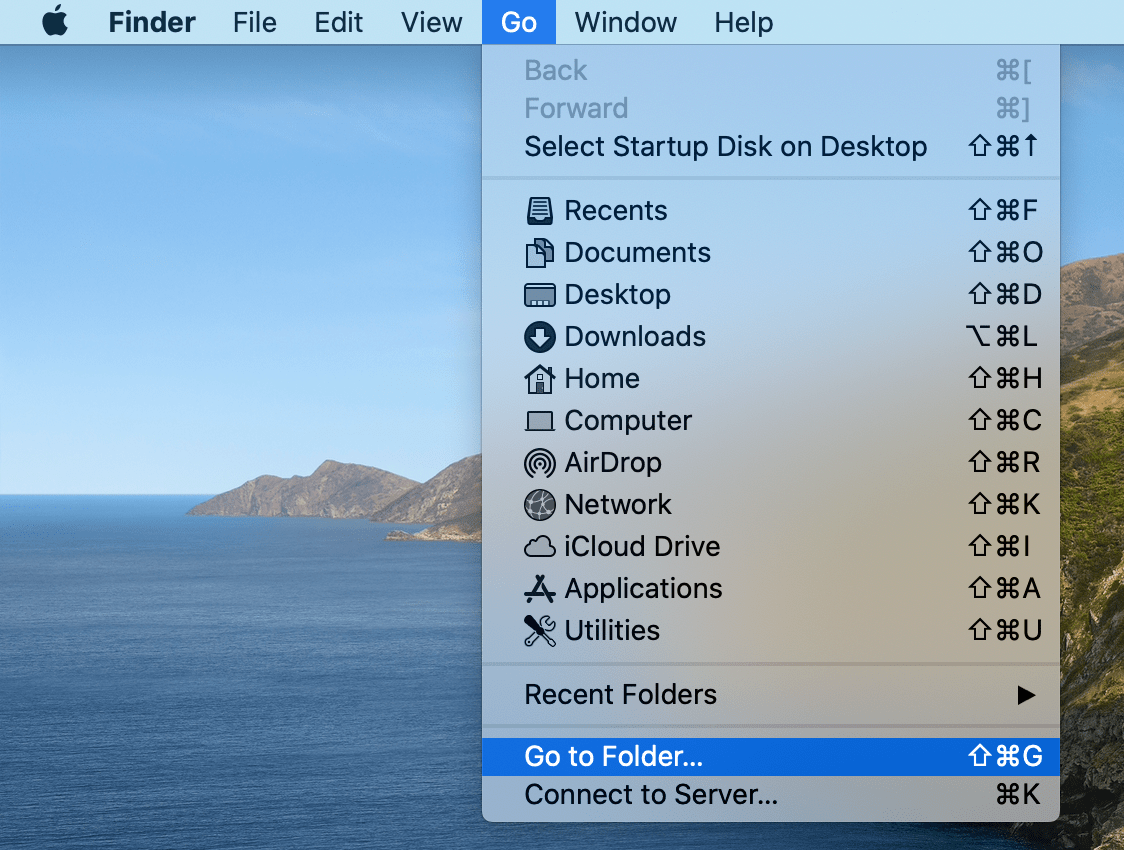1124x850 pixels.
Task: Expand the Recent Folders submenu
Action: [x=619, y=694]
